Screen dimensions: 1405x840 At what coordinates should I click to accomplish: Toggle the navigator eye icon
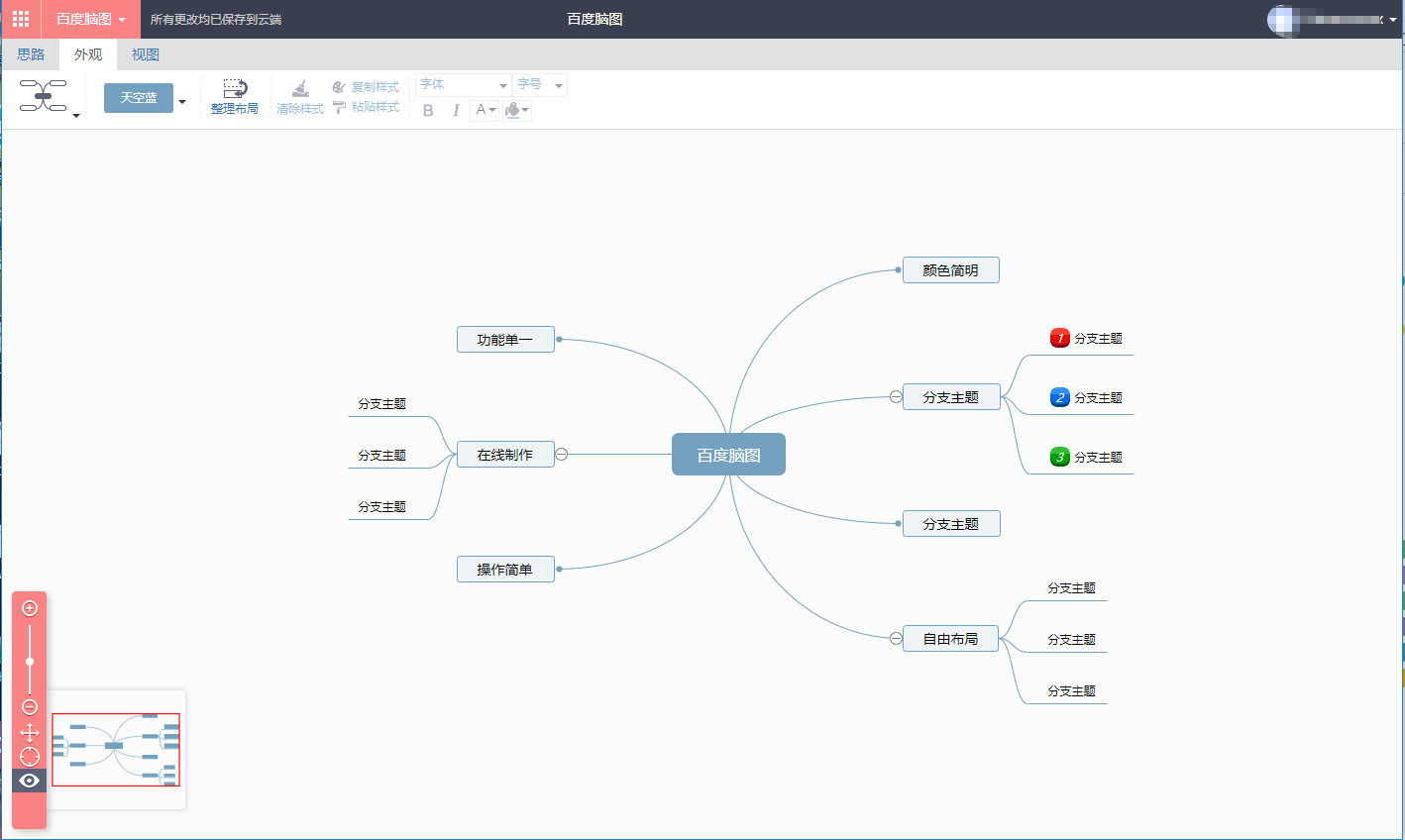(30, 781)
